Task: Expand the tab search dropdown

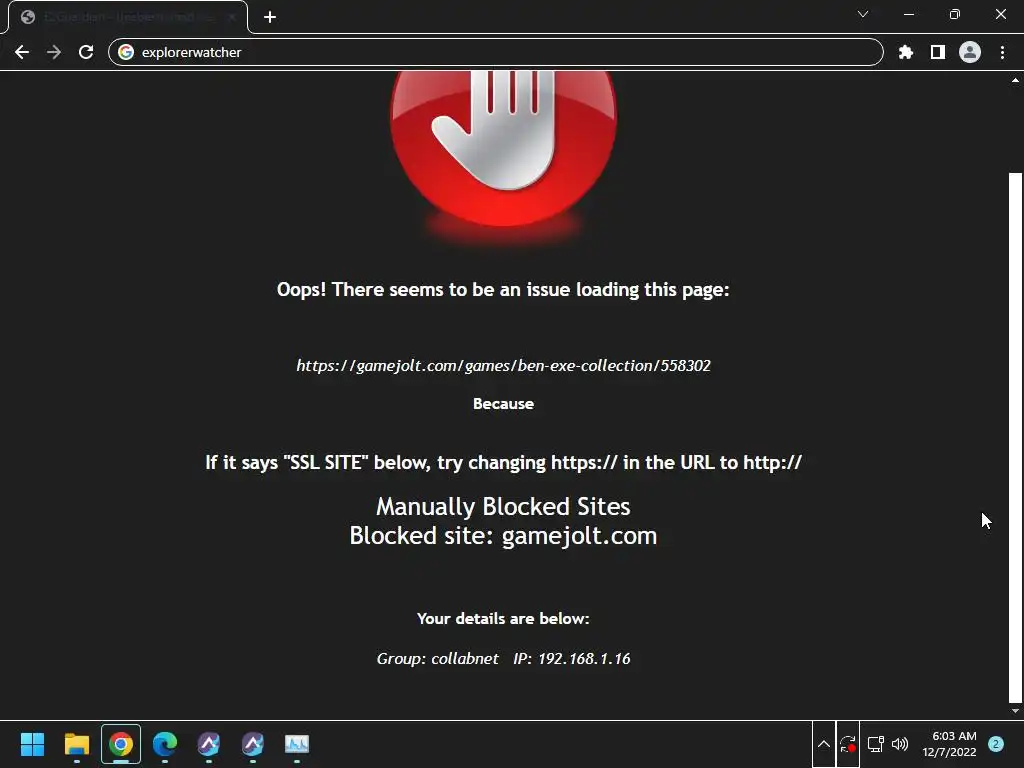Action: coord(863,14)
